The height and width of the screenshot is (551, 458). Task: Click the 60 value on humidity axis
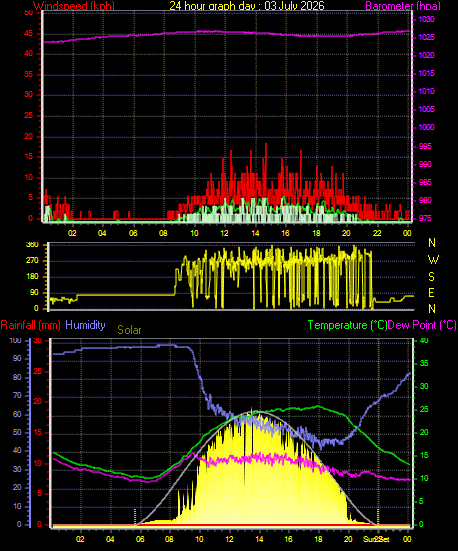point(17,415)
